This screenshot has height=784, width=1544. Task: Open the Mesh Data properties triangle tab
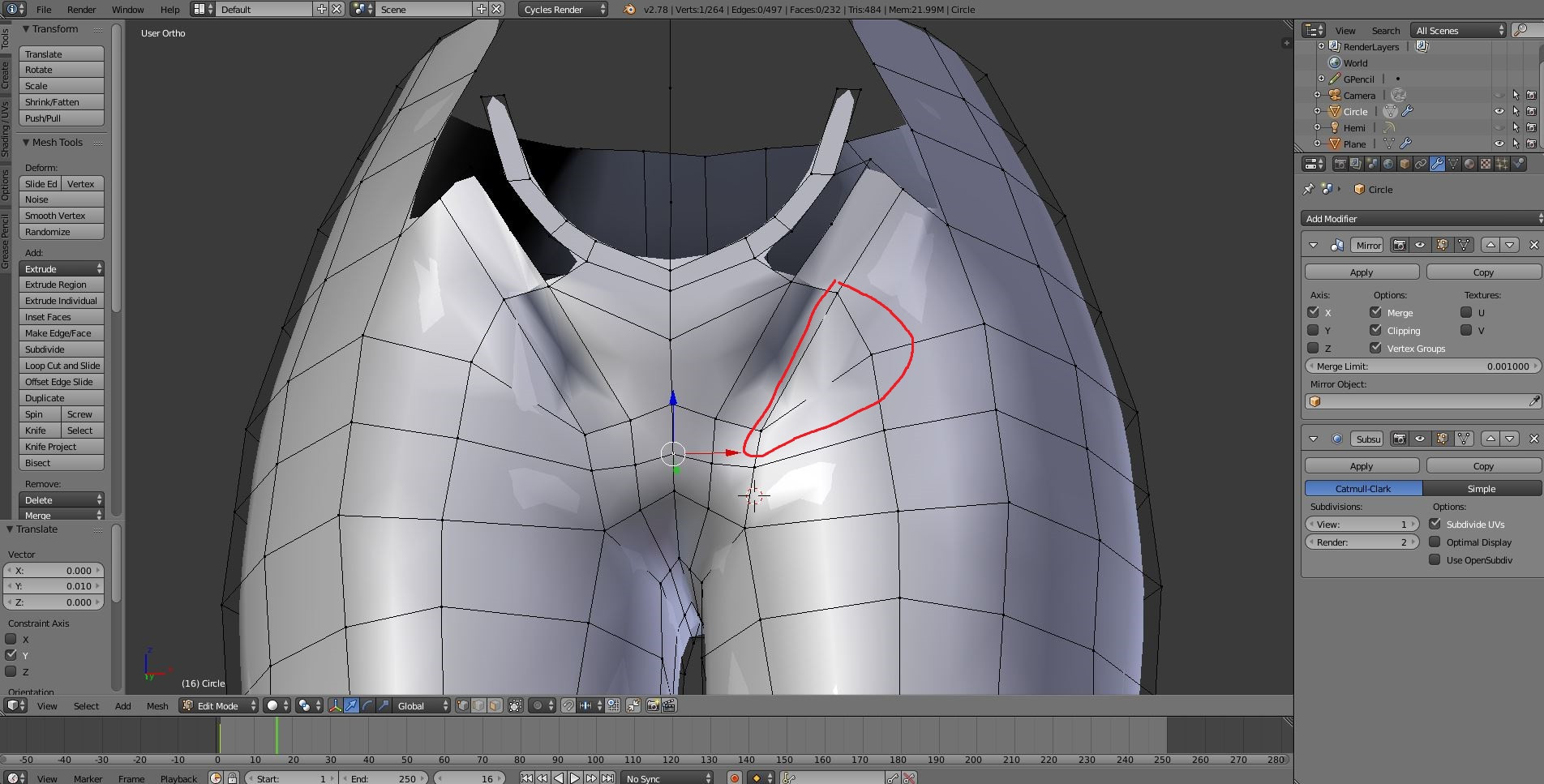pos(1453,164)
